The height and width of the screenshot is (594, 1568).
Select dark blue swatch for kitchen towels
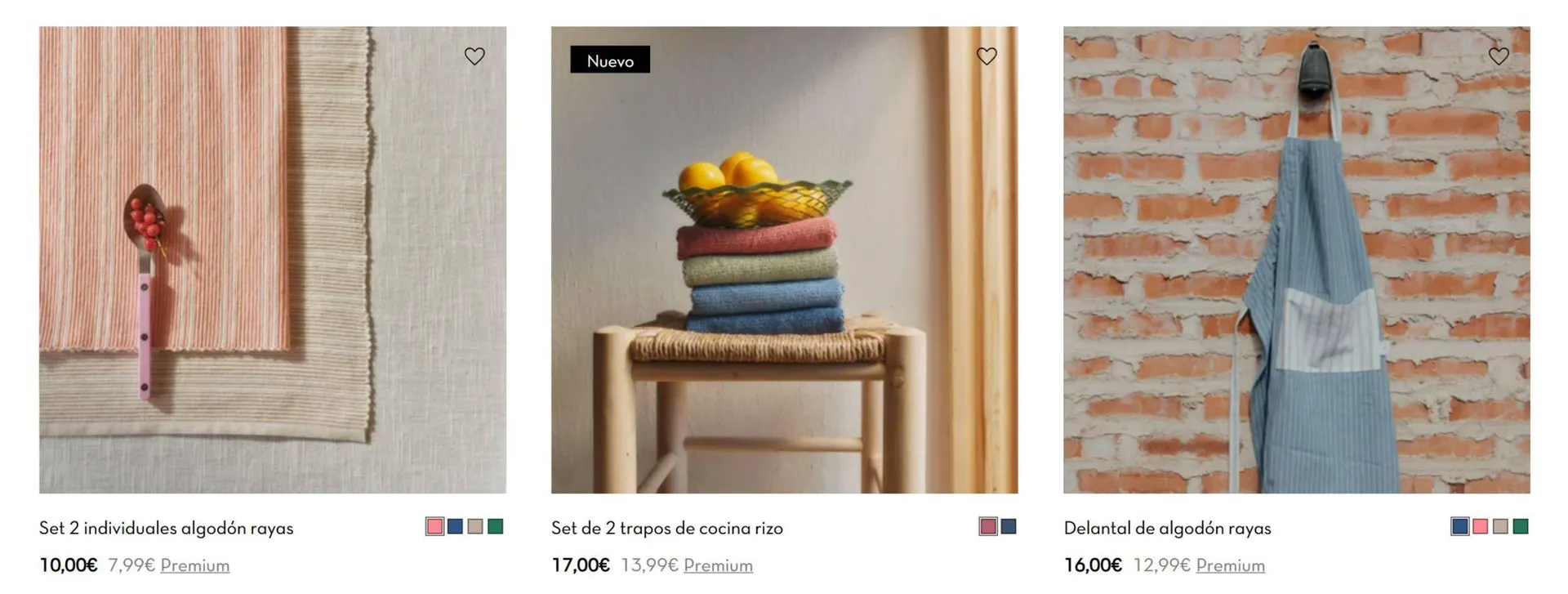pos(1009,527)
